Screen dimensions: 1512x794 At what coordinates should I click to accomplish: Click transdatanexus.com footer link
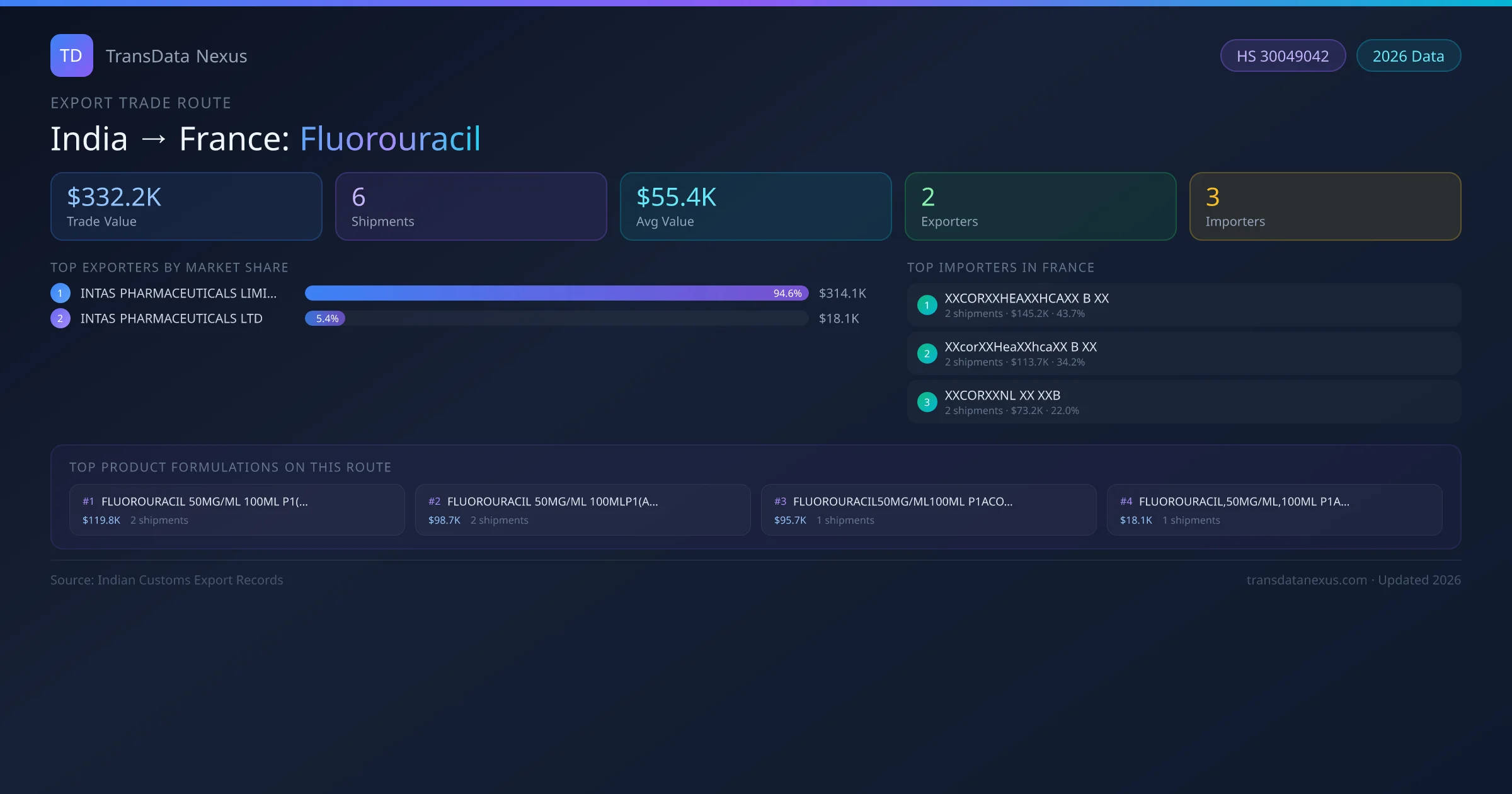tap(1307, 580)
